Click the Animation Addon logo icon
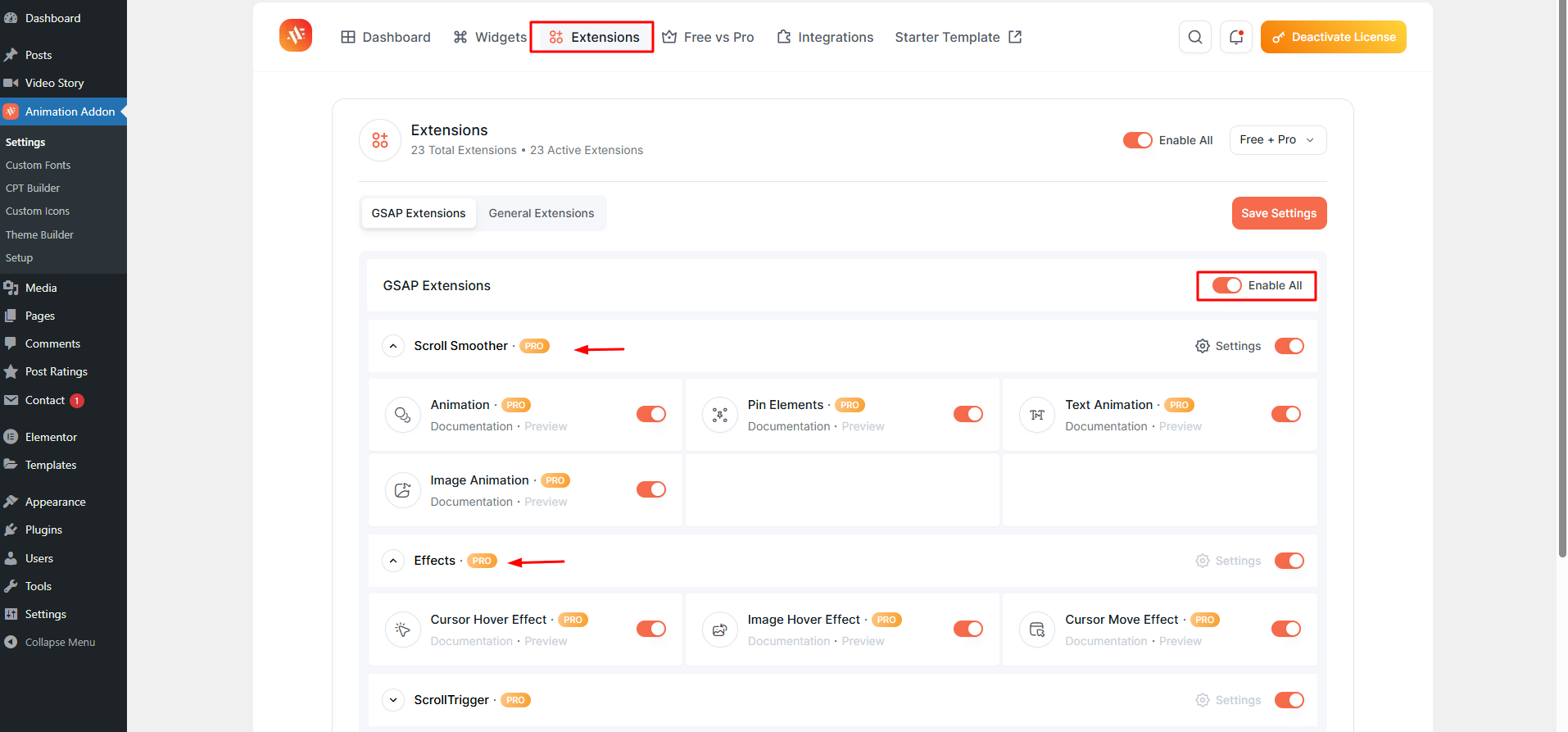Screen dimensions: 1568x732 tap(296, 36)
